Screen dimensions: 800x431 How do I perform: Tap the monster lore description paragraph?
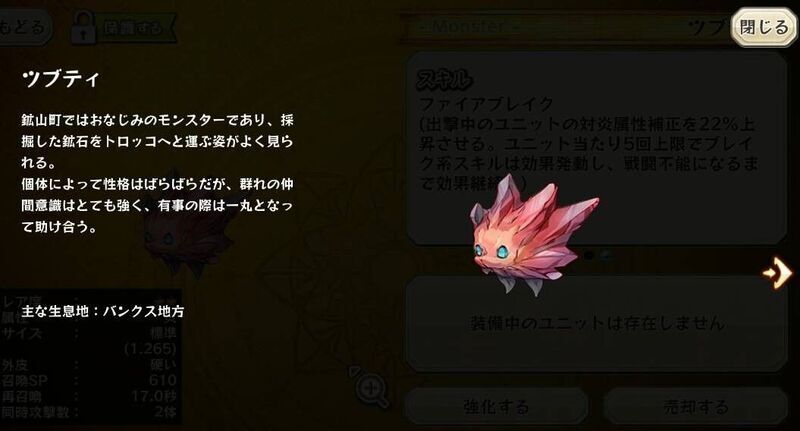[x=157, y=173]
